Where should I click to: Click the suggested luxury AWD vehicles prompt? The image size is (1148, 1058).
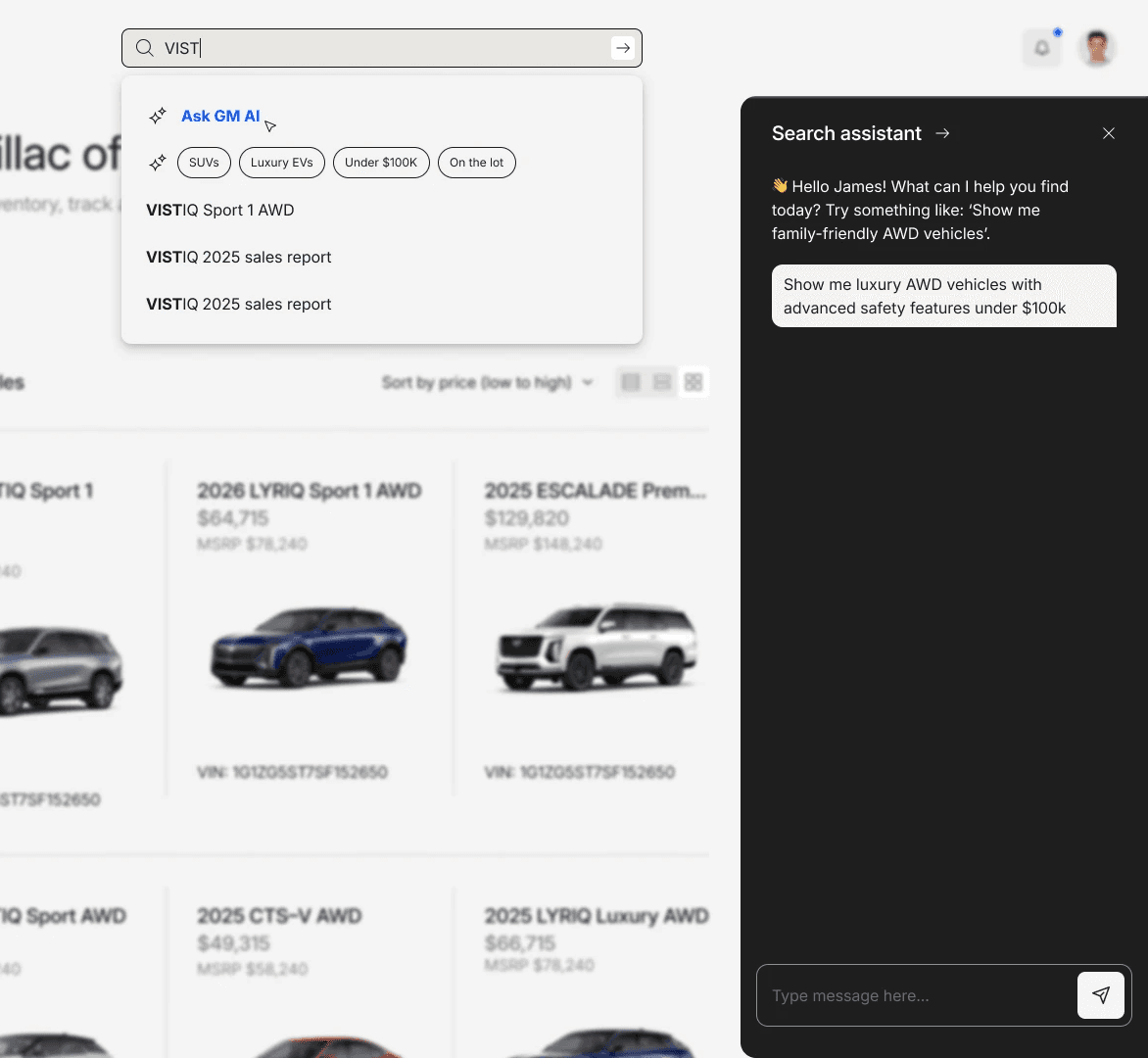click(x=943, y=296)
